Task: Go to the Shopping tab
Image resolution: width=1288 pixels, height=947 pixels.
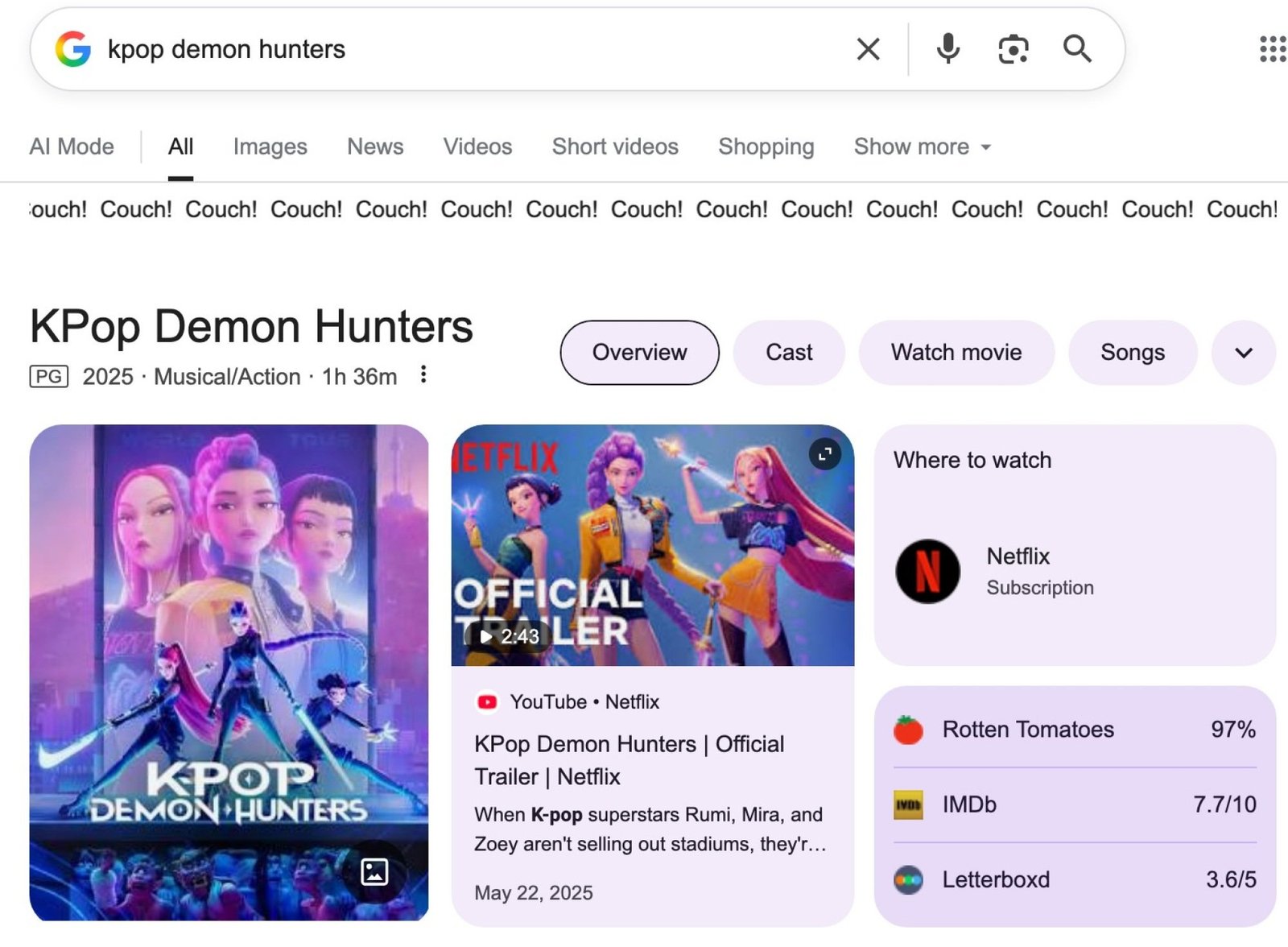Action: 766,147
